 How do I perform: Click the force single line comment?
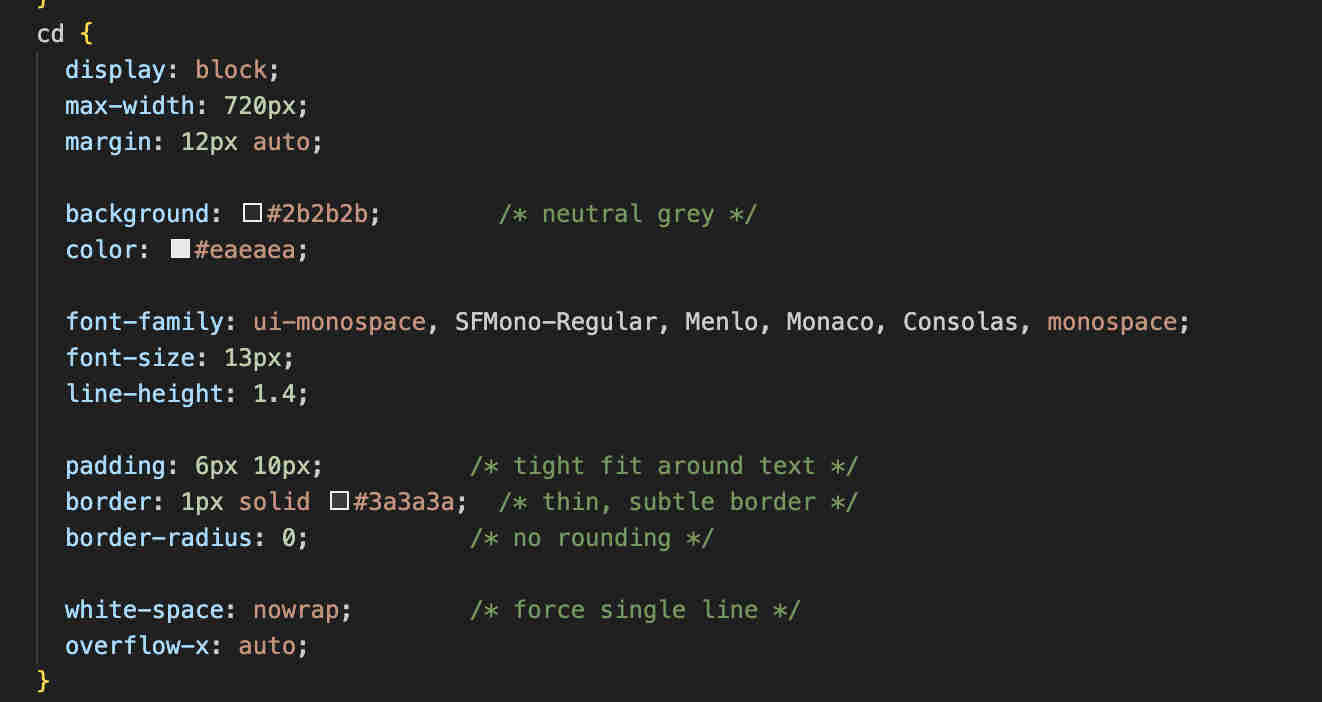634,610
